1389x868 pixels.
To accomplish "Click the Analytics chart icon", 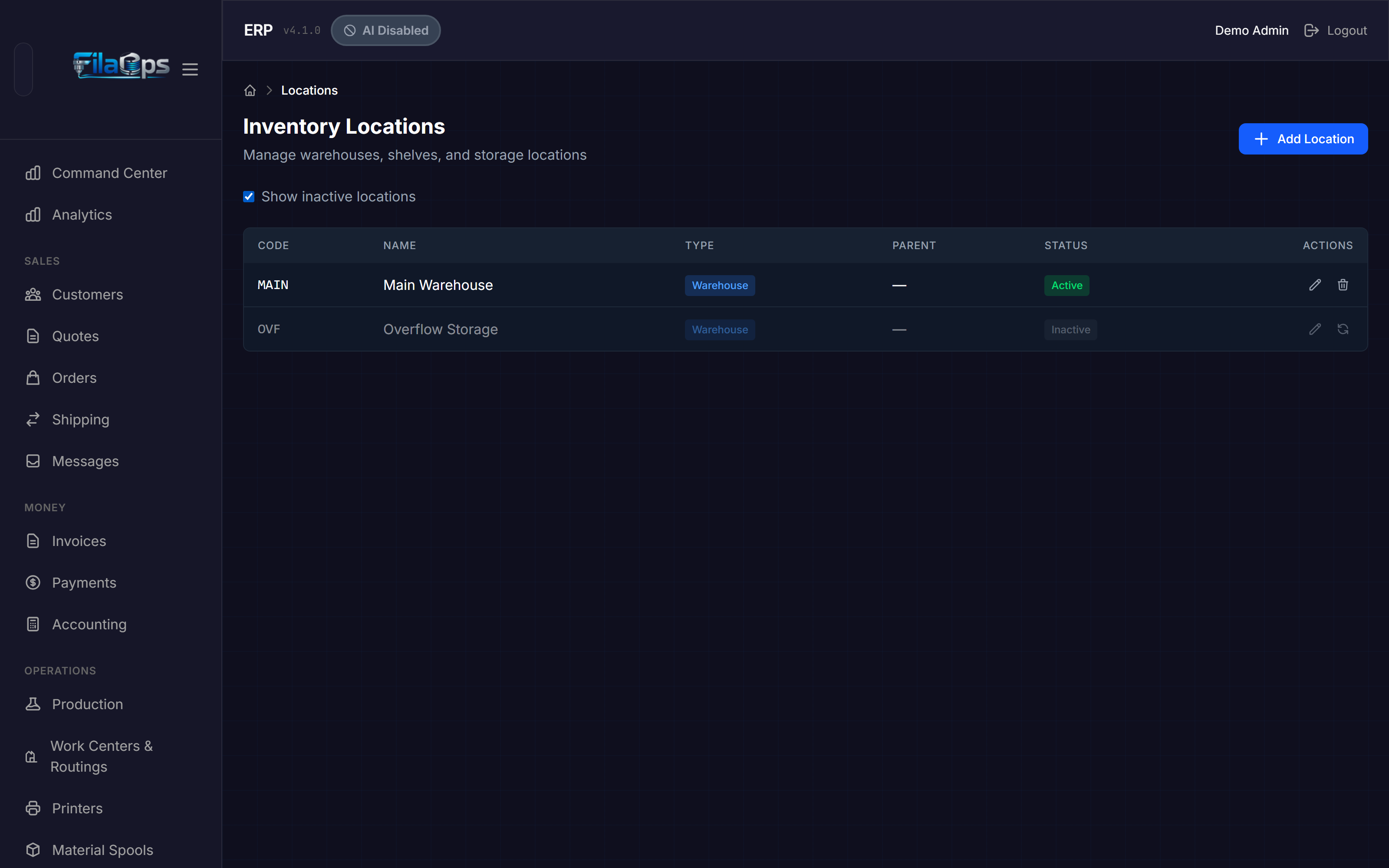I will (x=33, y=215).
